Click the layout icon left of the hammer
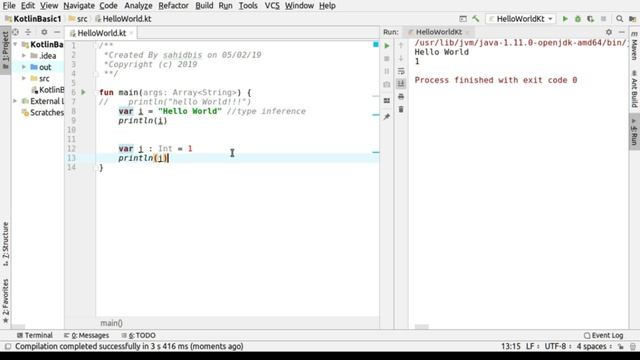This screenshot has width=640, height=360. click(463, 19)
